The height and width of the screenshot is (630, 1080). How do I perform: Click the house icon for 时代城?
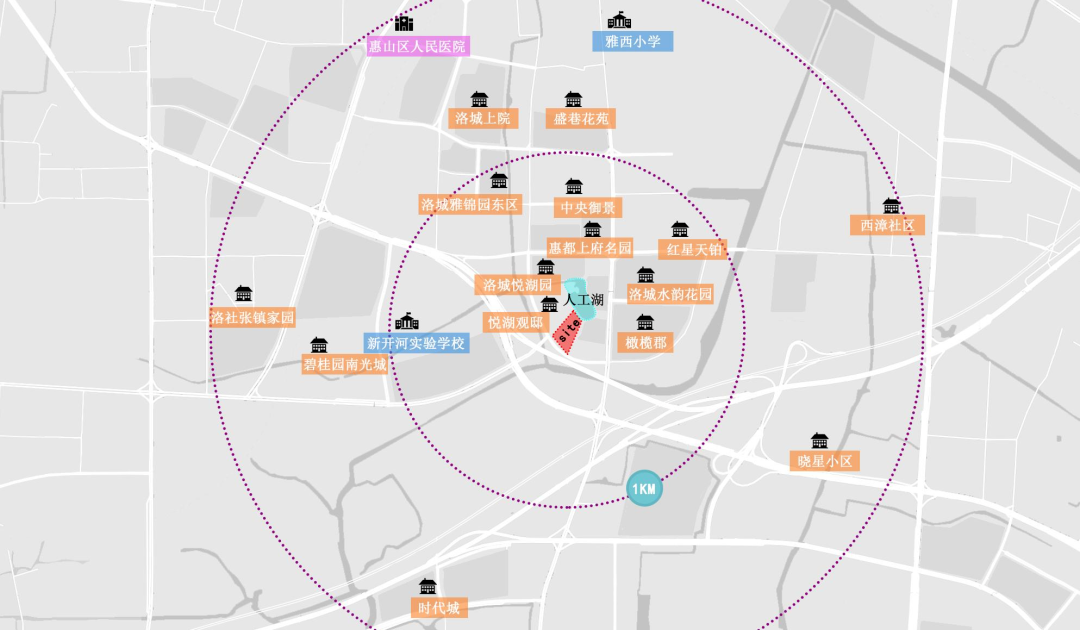[x=428, y=587]
